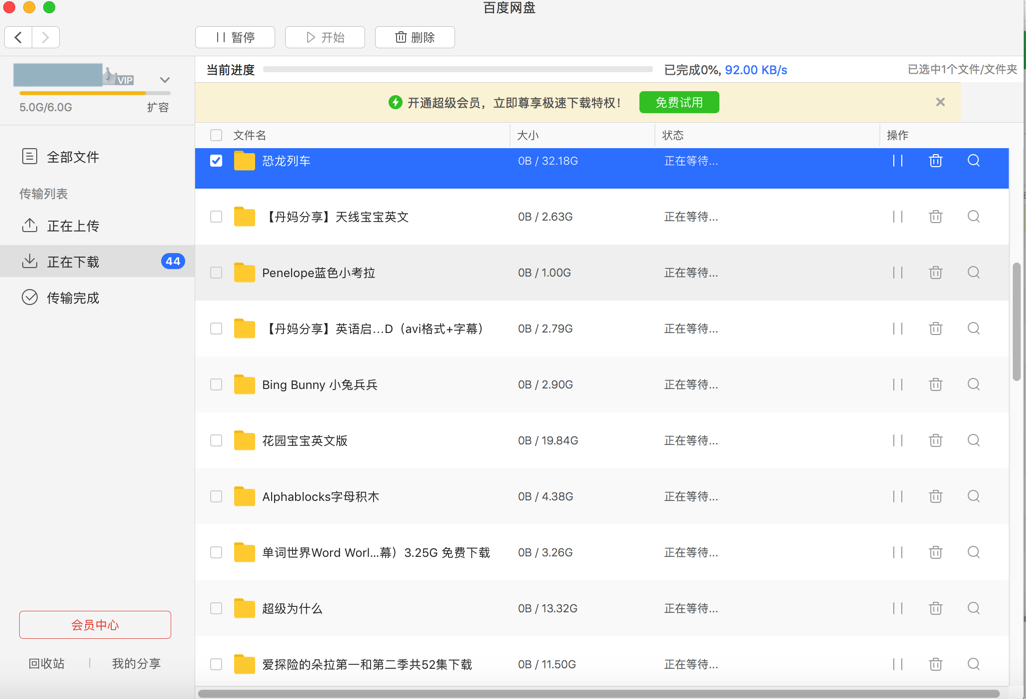Screen dimensions: 1026x699
Task: Open the 正在上传 list
Action: pos(97,226)
